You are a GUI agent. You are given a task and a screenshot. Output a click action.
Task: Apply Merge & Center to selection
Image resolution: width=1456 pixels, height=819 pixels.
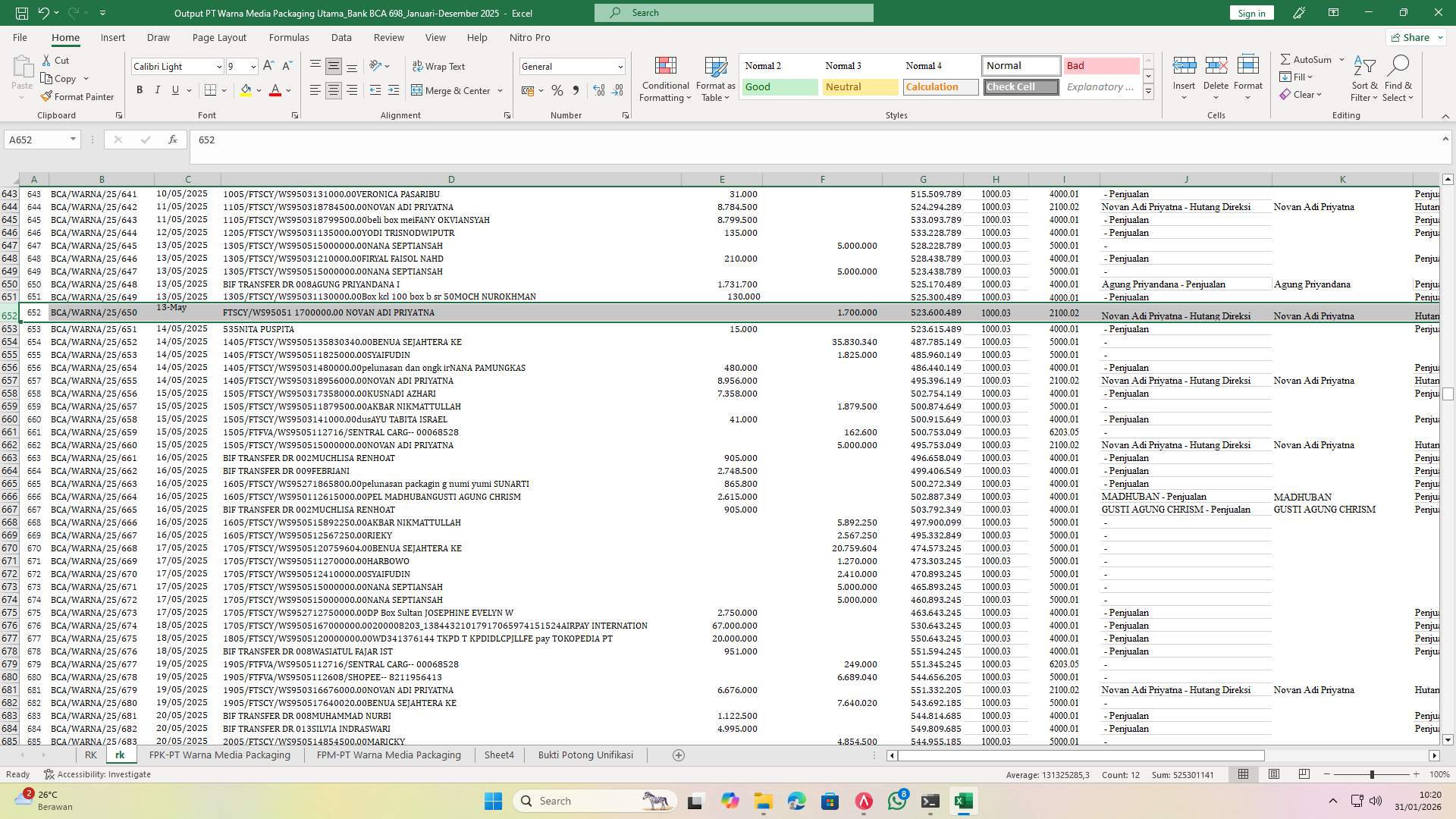453,90
